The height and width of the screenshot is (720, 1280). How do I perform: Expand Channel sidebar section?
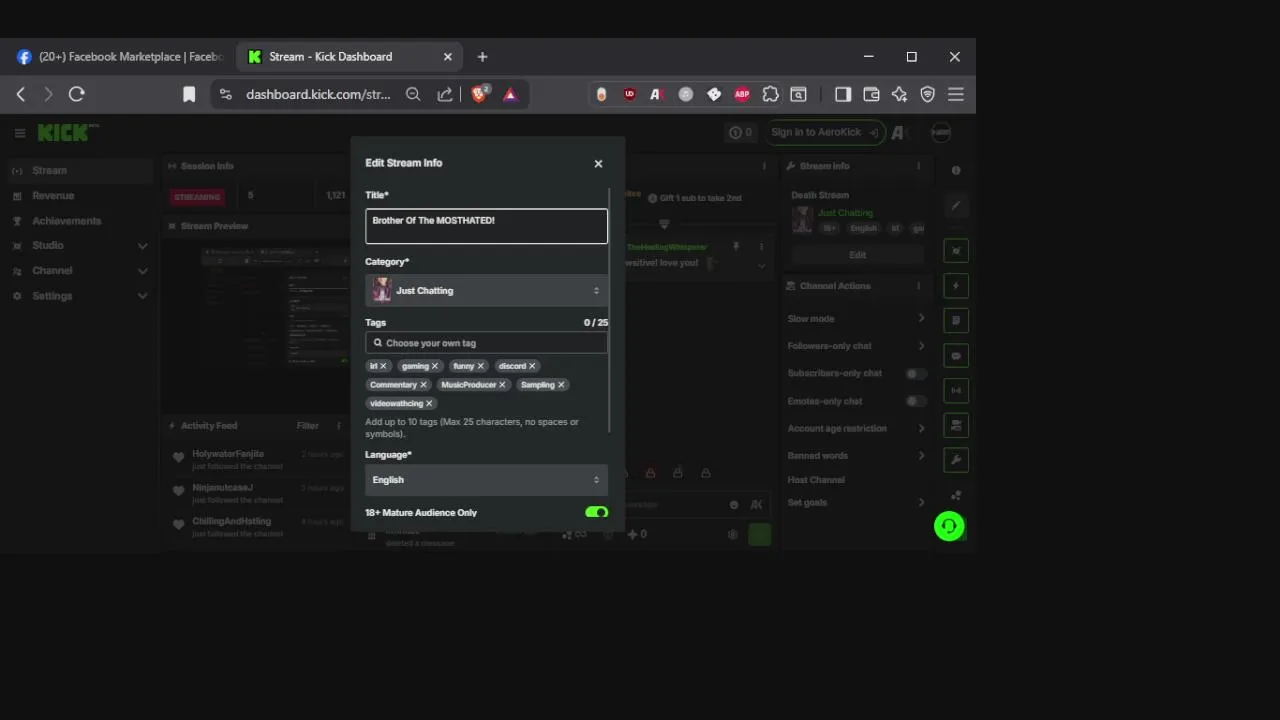(80, 271)
